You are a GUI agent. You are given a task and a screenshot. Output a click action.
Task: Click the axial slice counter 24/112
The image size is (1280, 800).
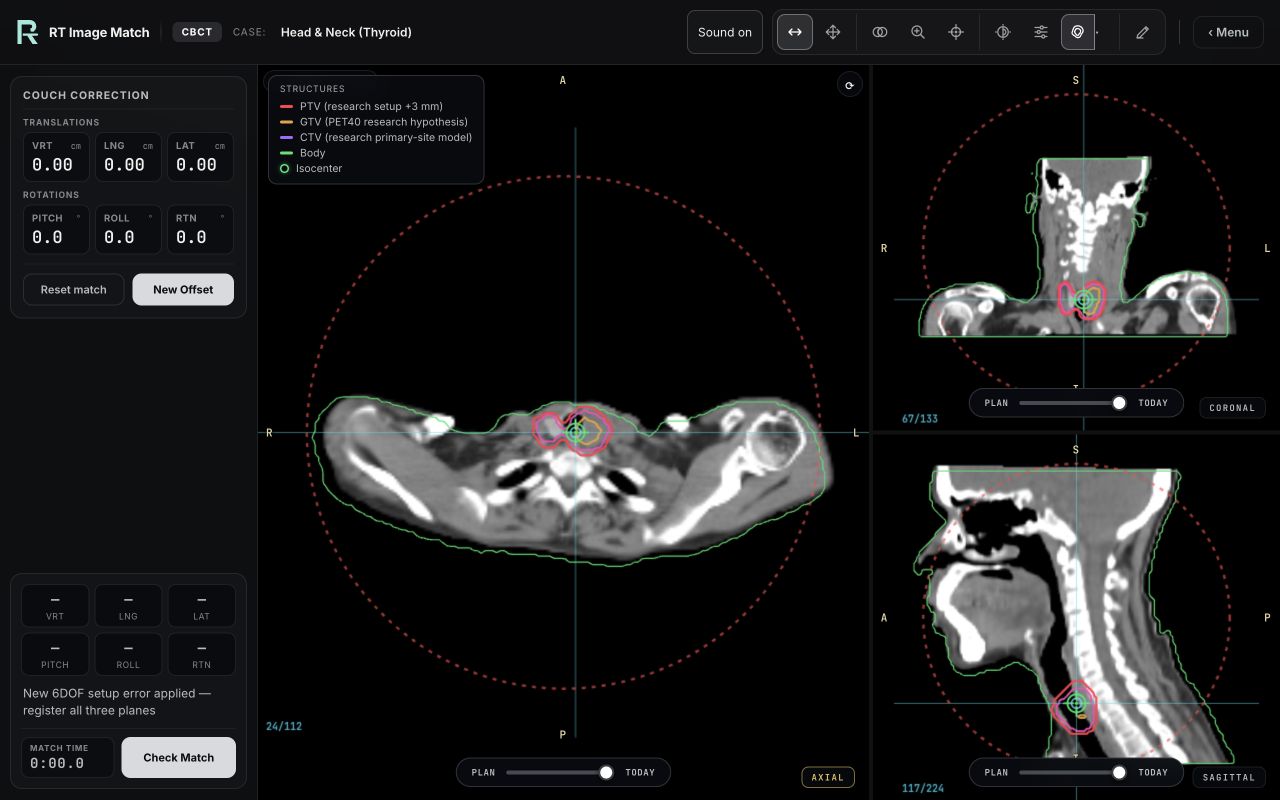284,726
